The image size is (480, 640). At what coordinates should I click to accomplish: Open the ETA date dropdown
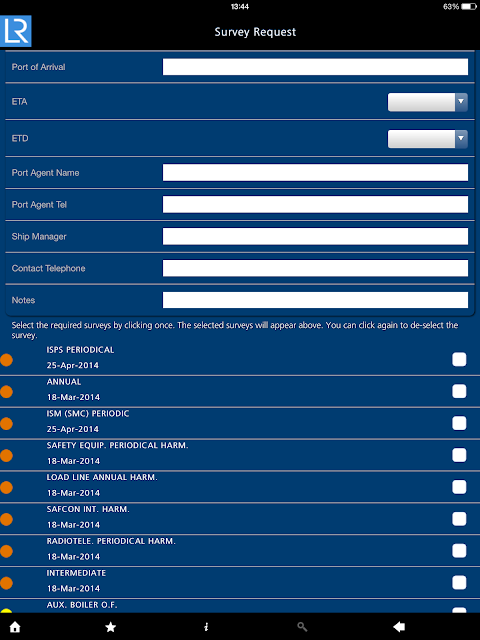click(427, 102)
